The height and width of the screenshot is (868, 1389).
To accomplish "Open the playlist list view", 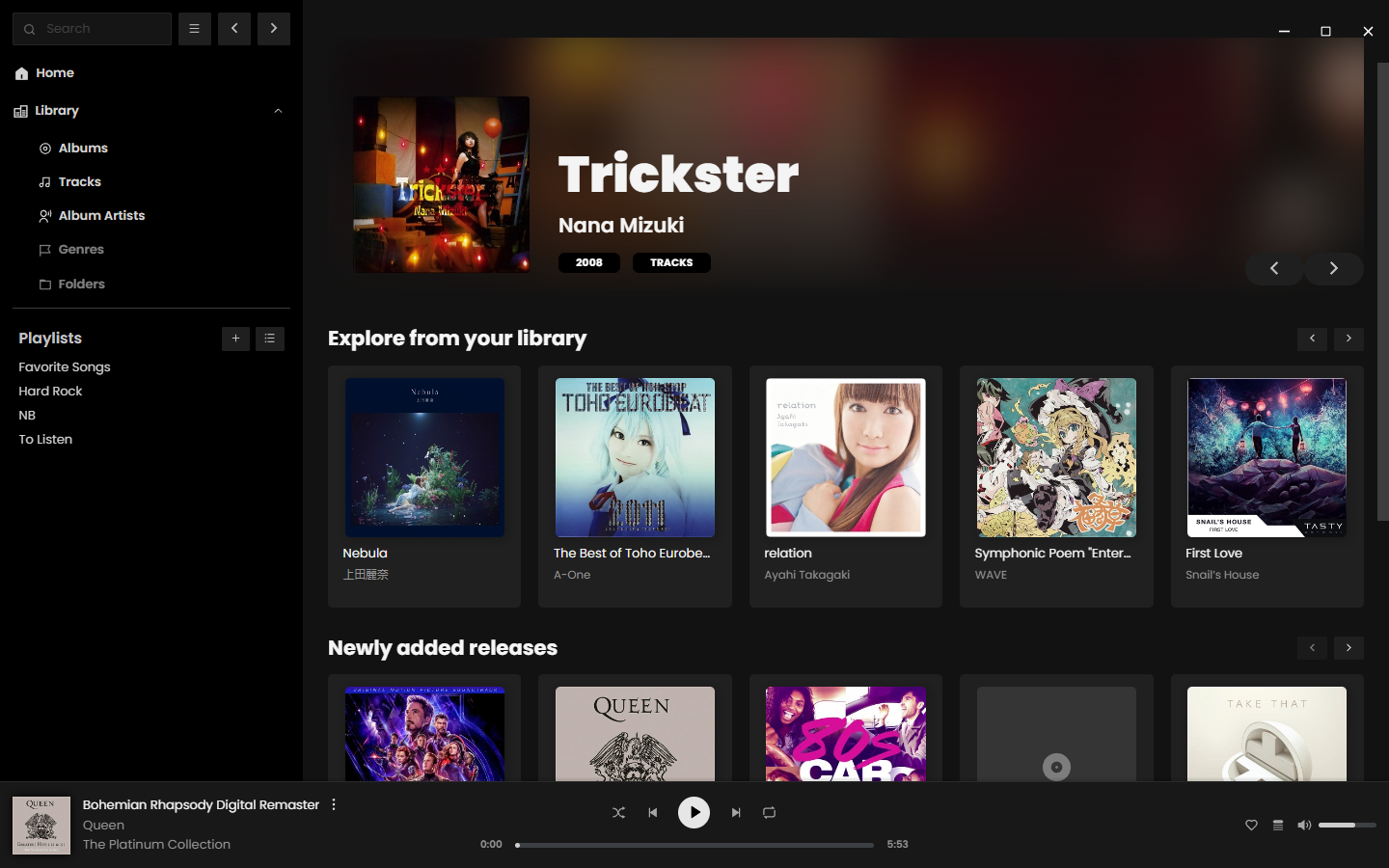I will click(270, 339).
